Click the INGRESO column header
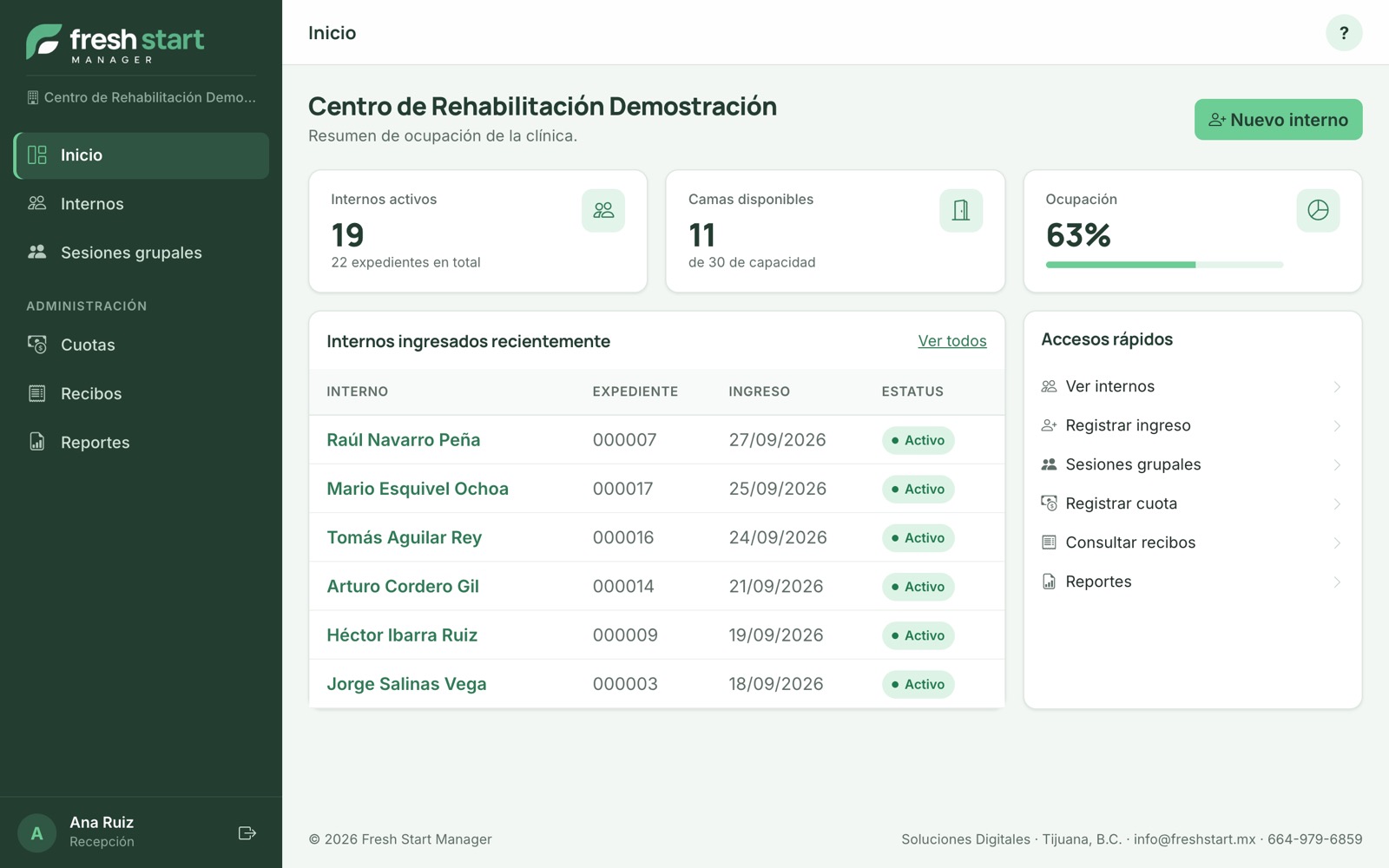 760,391
